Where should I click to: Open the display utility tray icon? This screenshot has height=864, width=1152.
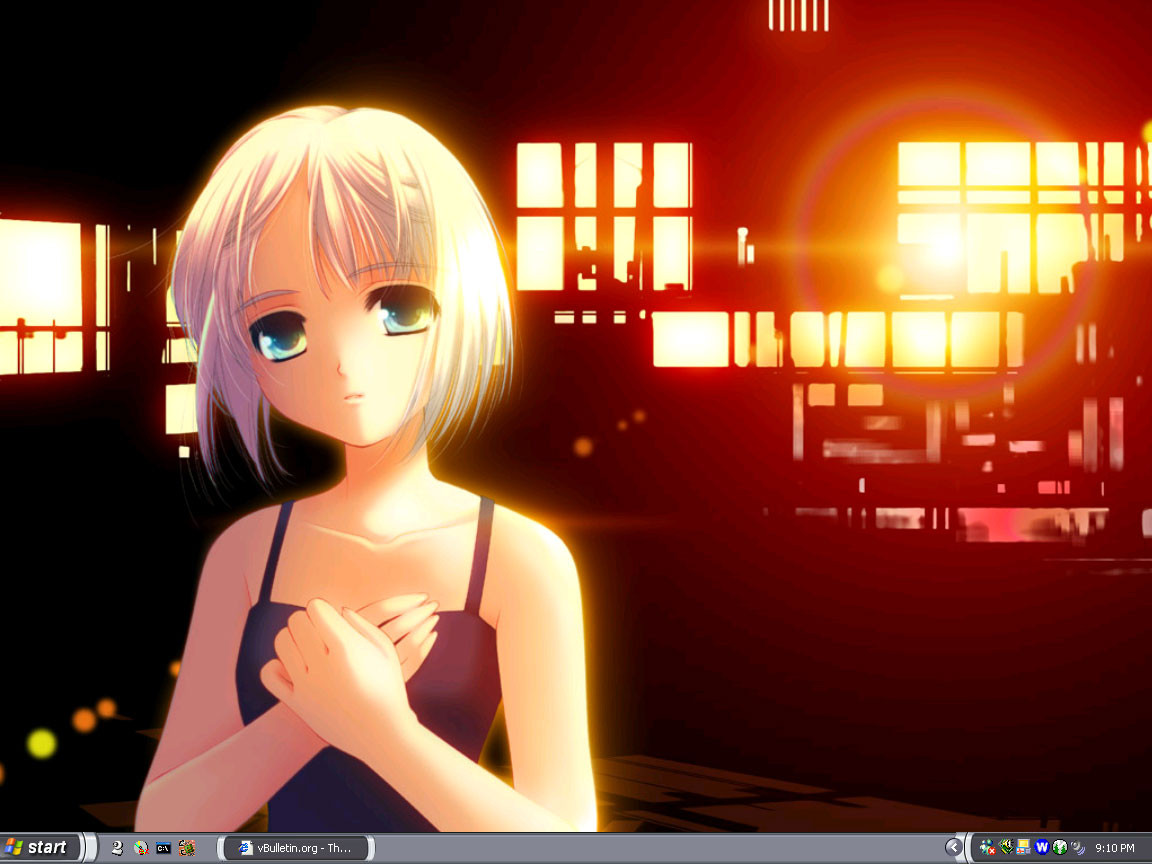tap(1023, 848)
